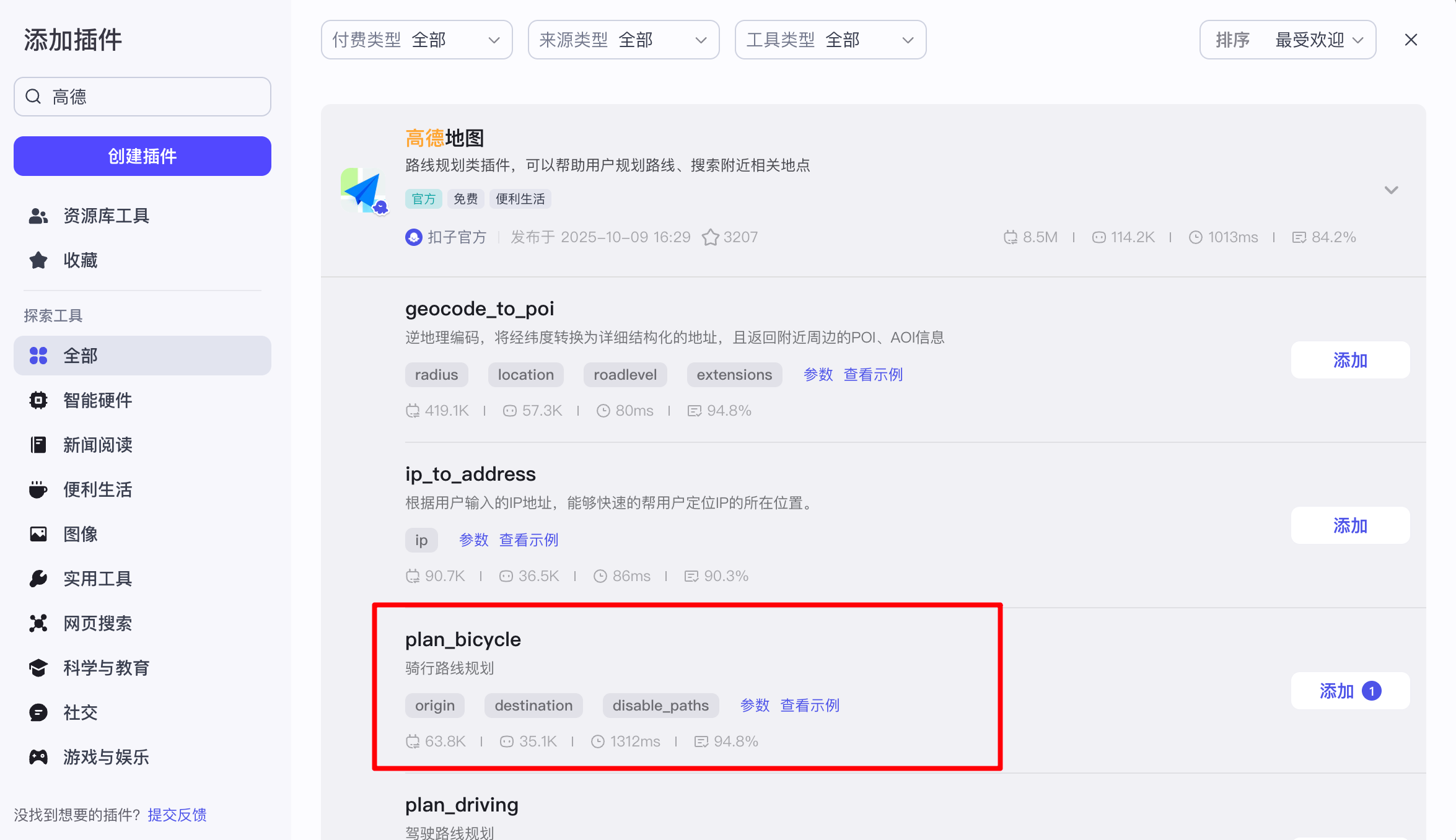Screen dimensions: 1456x840
Task: Click the 扣子官方 publisher badge
Action: click(446, 237)
